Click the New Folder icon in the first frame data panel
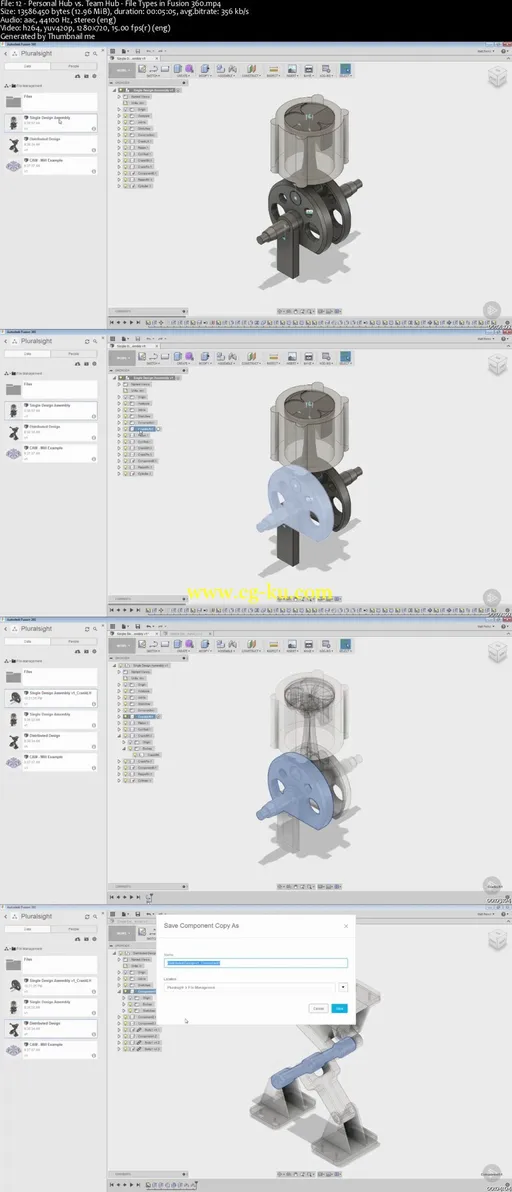512x1192 pixels. click(86, 76)
